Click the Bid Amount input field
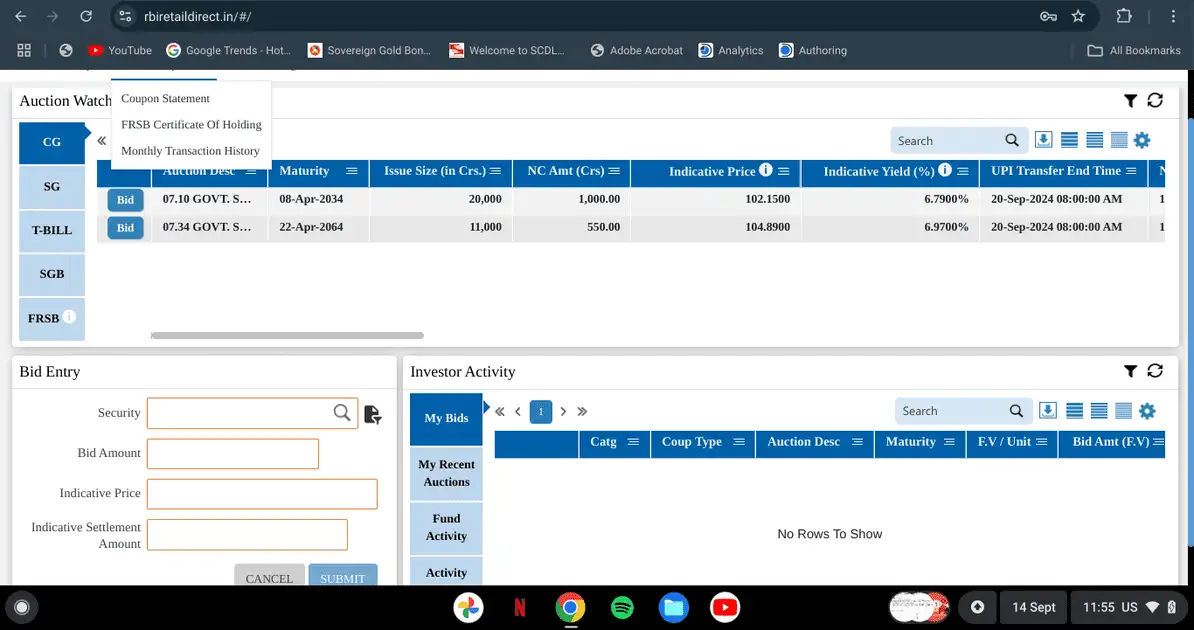Viewport: 1194px width, 630px height. pyautogui.click(x=232, y=453)
